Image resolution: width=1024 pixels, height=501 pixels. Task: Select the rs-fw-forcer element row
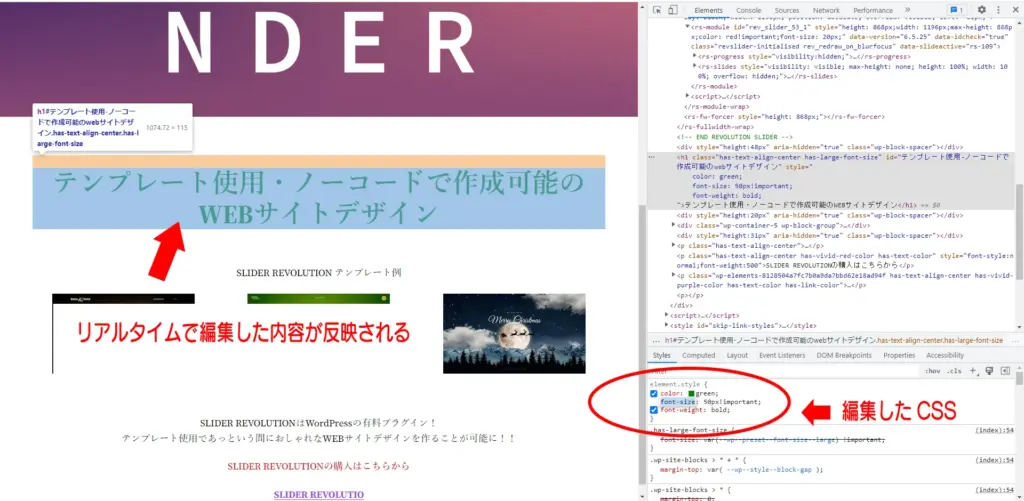click(784, 116)
